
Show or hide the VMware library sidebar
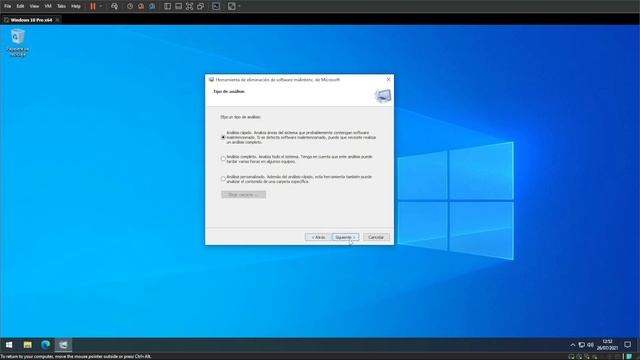pyautogui.click(x=167, y=6)
